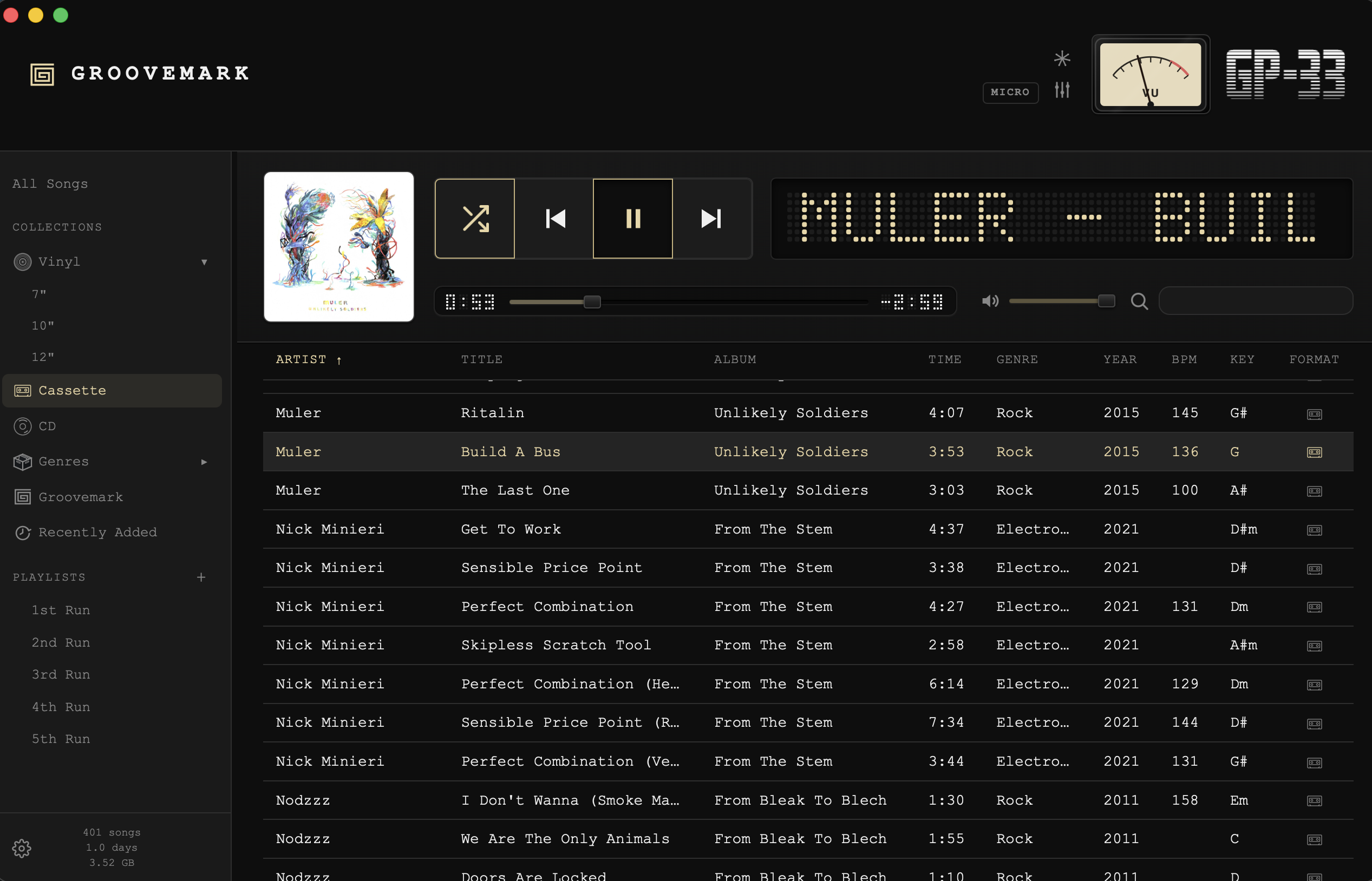Open settings gear icon

click(22, 849)
